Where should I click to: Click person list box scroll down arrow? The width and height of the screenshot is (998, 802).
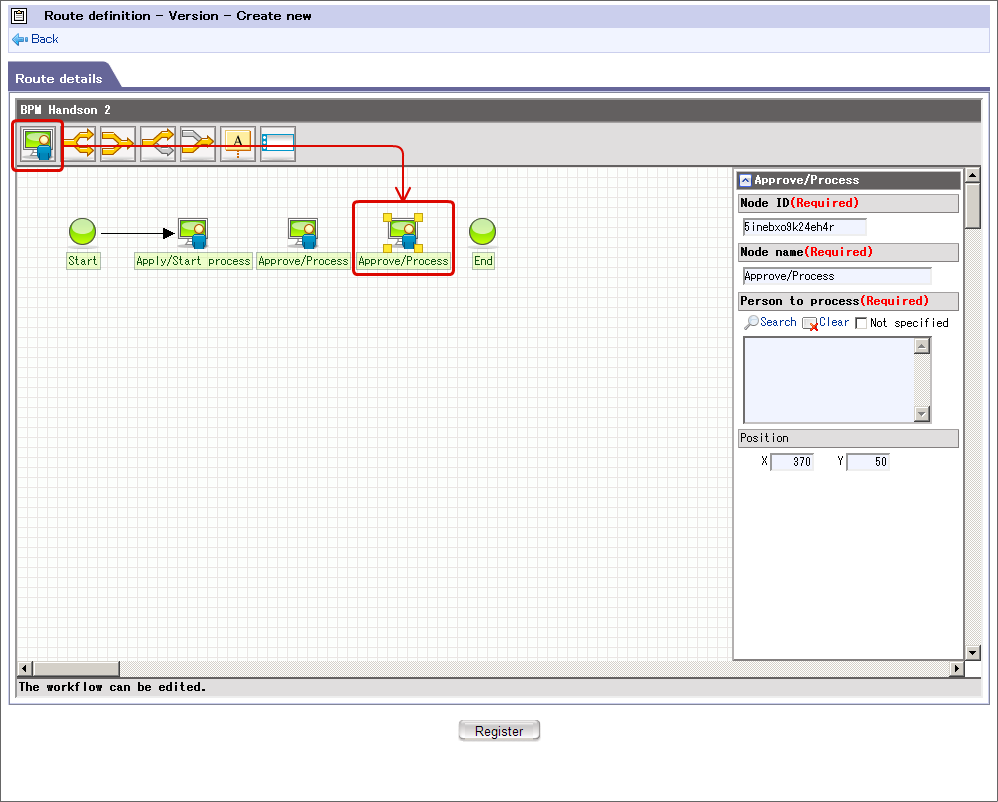click(x=922, y=414)
